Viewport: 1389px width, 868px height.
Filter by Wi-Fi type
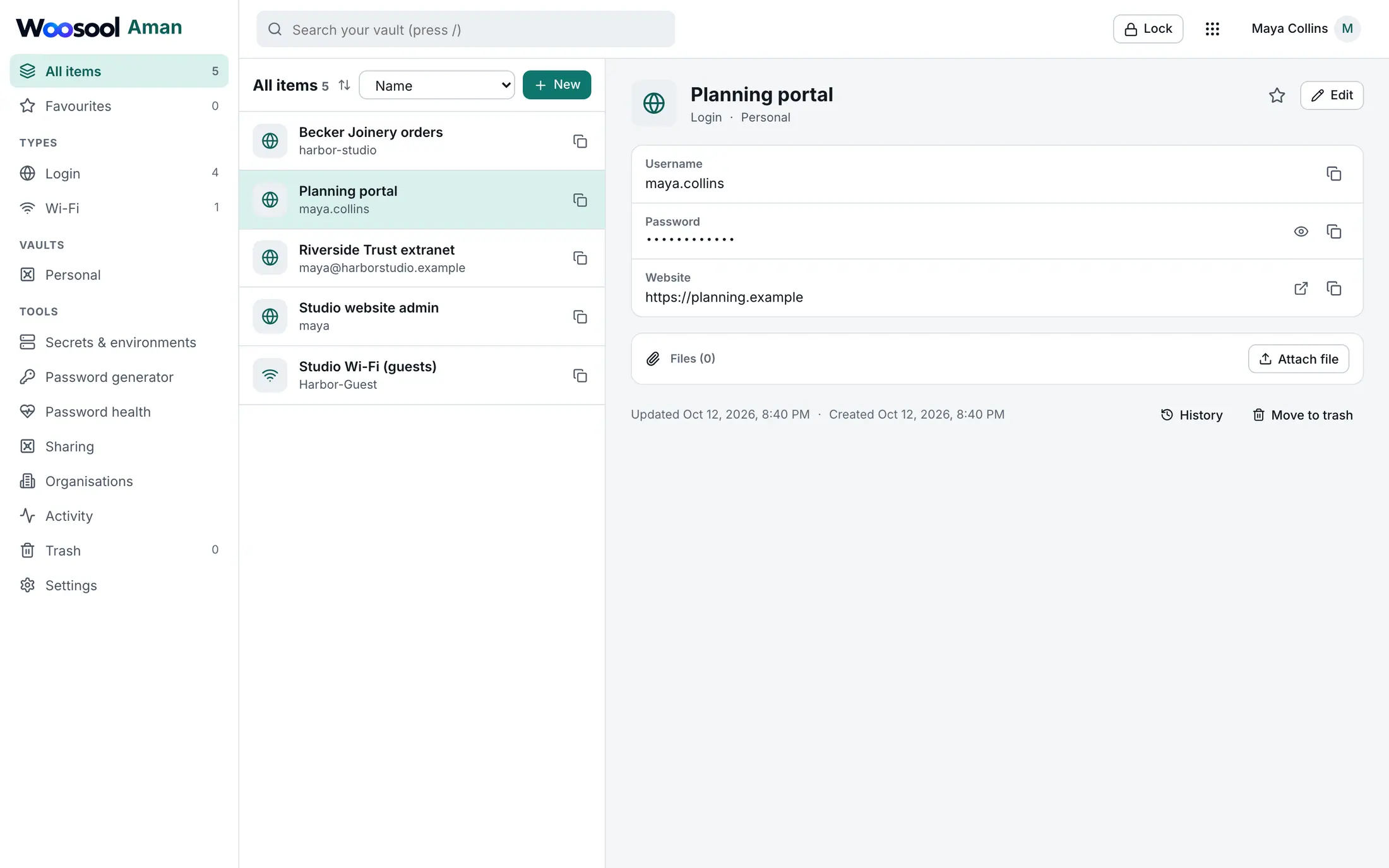119,208
